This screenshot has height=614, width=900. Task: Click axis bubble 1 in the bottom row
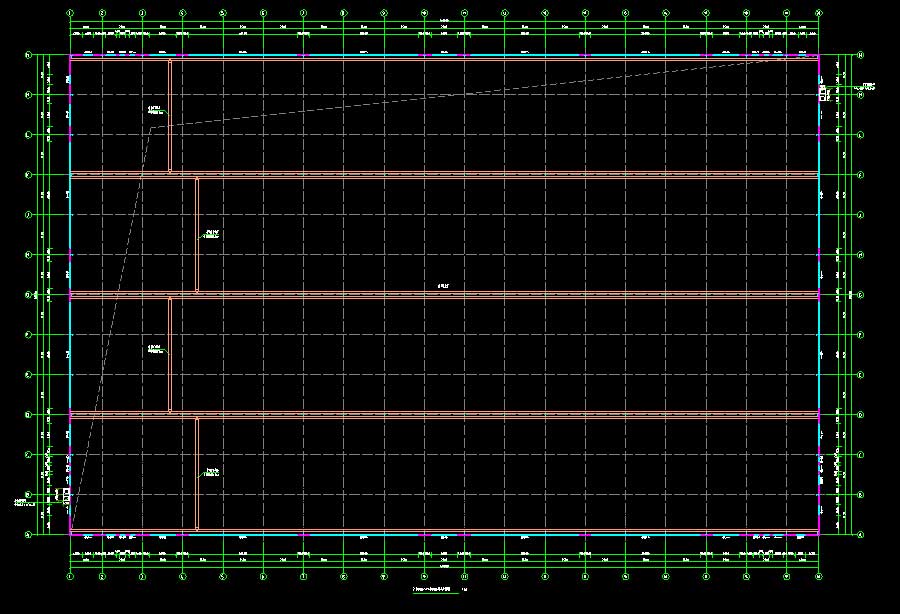[70, 576]
